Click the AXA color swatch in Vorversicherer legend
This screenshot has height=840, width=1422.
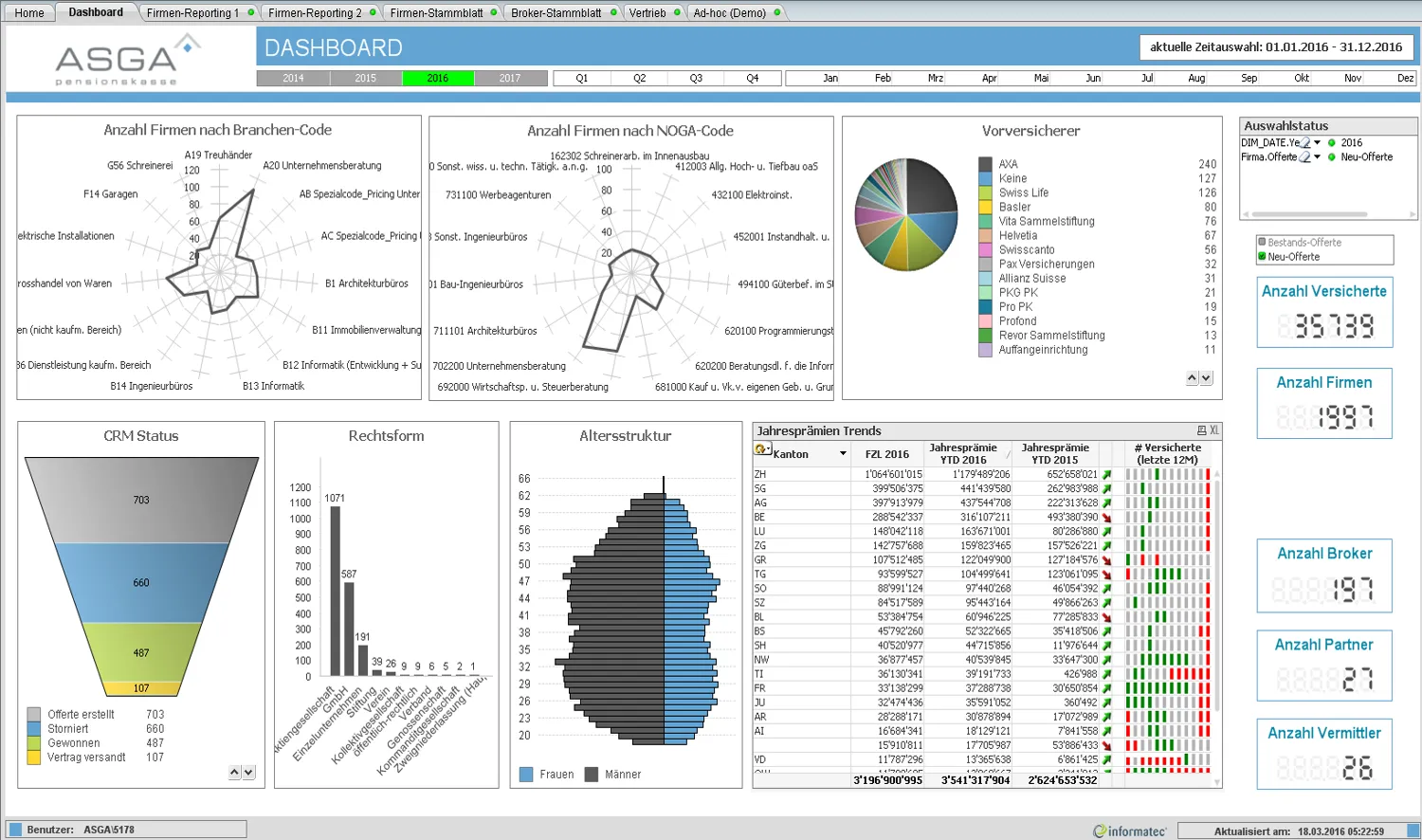(x=985, y=164)
